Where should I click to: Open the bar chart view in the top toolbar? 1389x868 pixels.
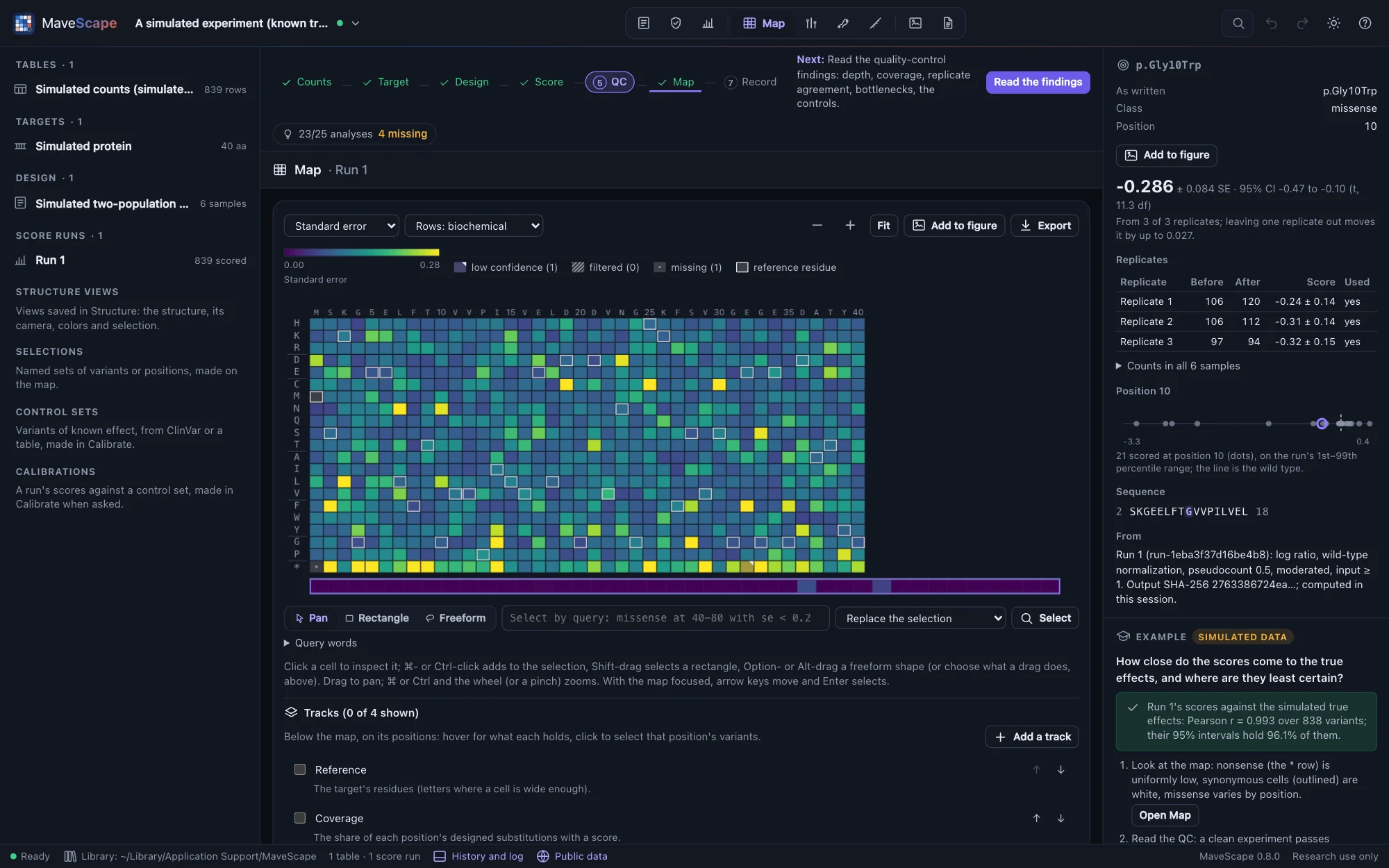pos(708,23)
